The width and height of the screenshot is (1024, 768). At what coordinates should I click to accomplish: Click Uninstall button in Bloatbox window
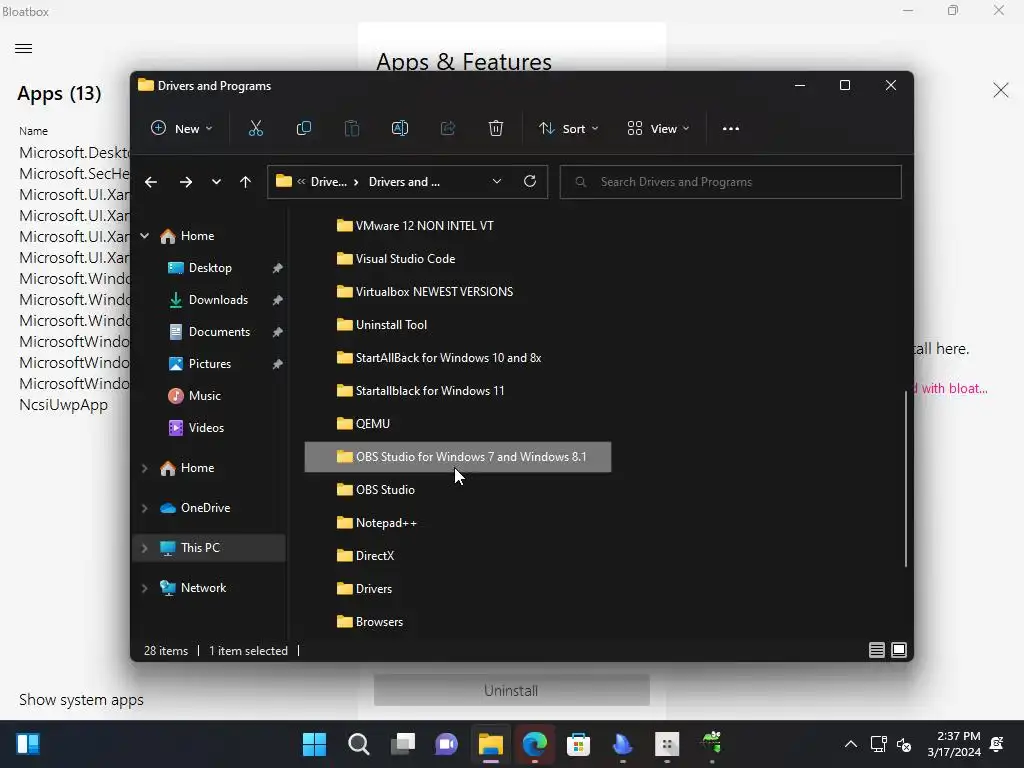click(x=511, y=690)
